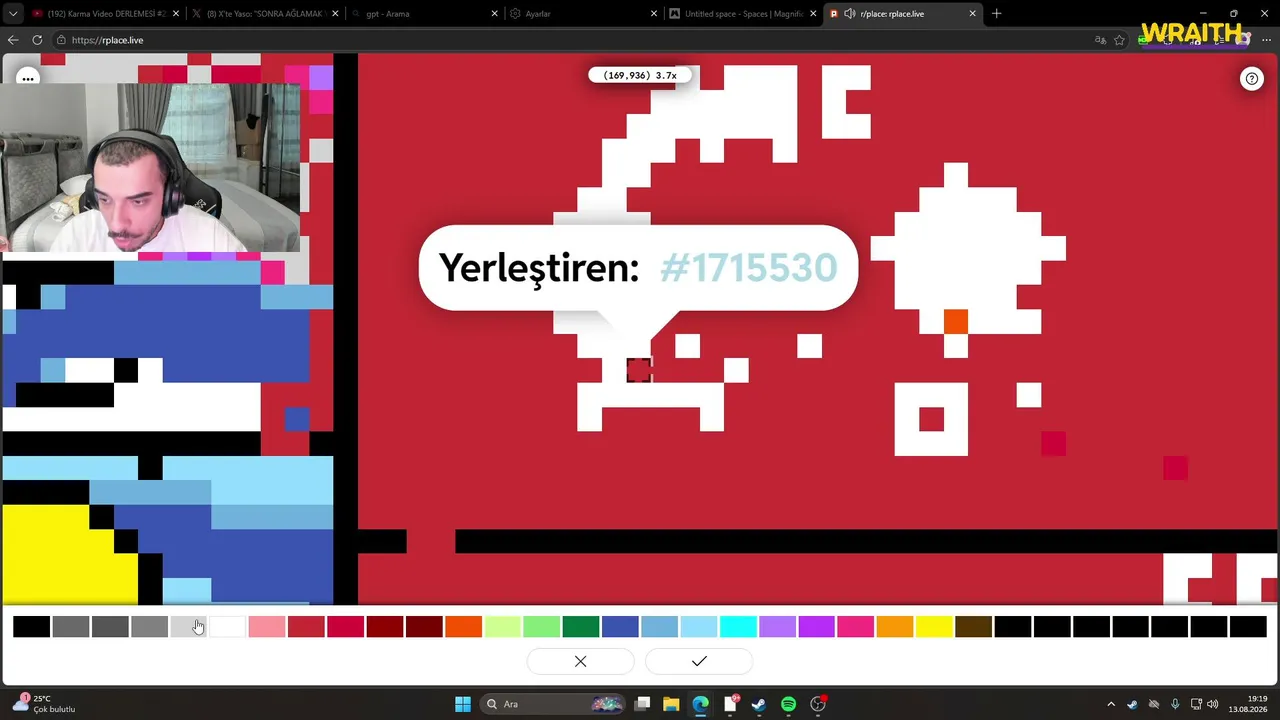1280x720 pixels.
Task: Click the Yerleştiren: #1715530 tooltip
Action: pos(638,268)
